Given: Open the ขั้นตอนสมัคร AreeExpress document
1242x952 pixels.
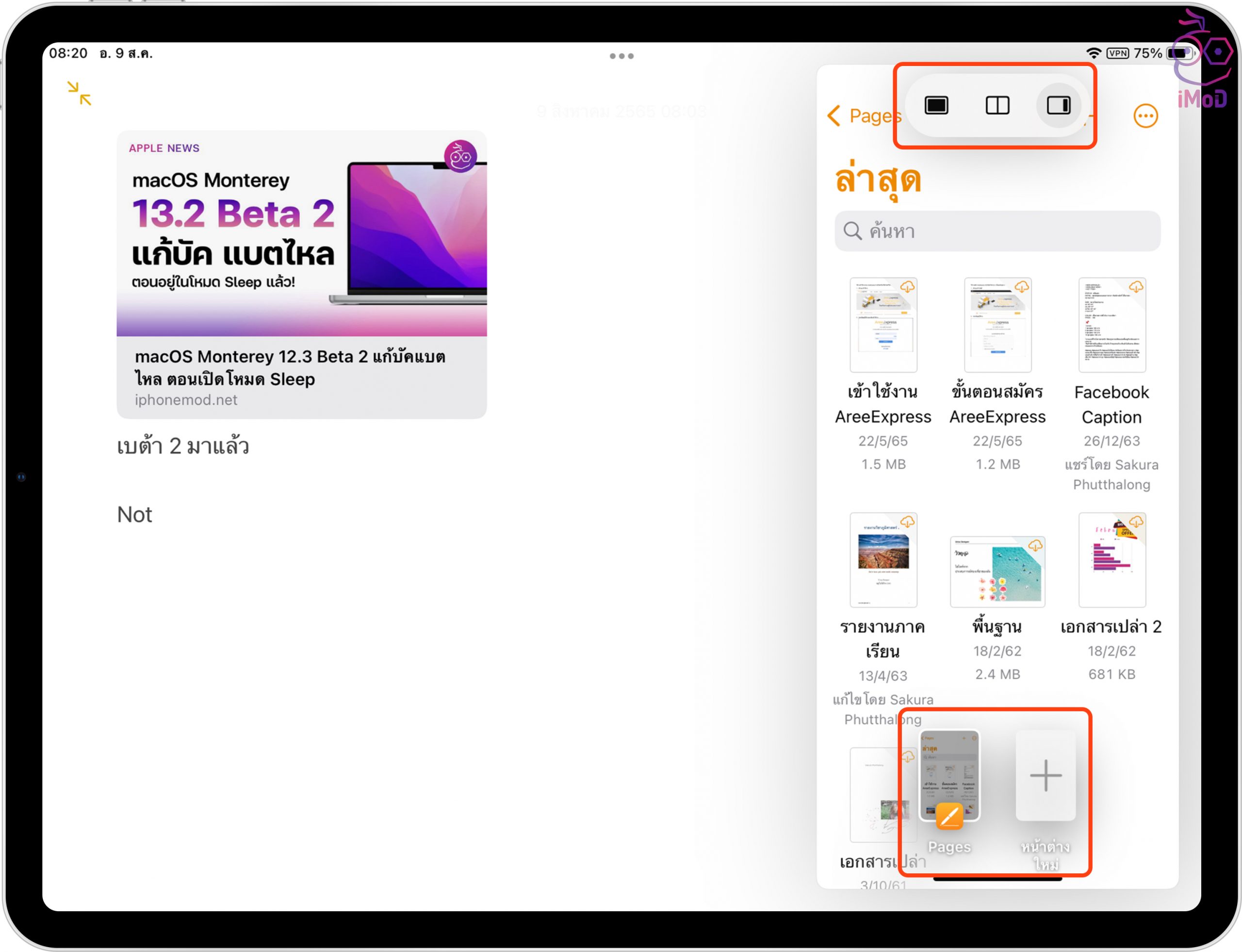Looking at the screenshot, I should (997, 325).
